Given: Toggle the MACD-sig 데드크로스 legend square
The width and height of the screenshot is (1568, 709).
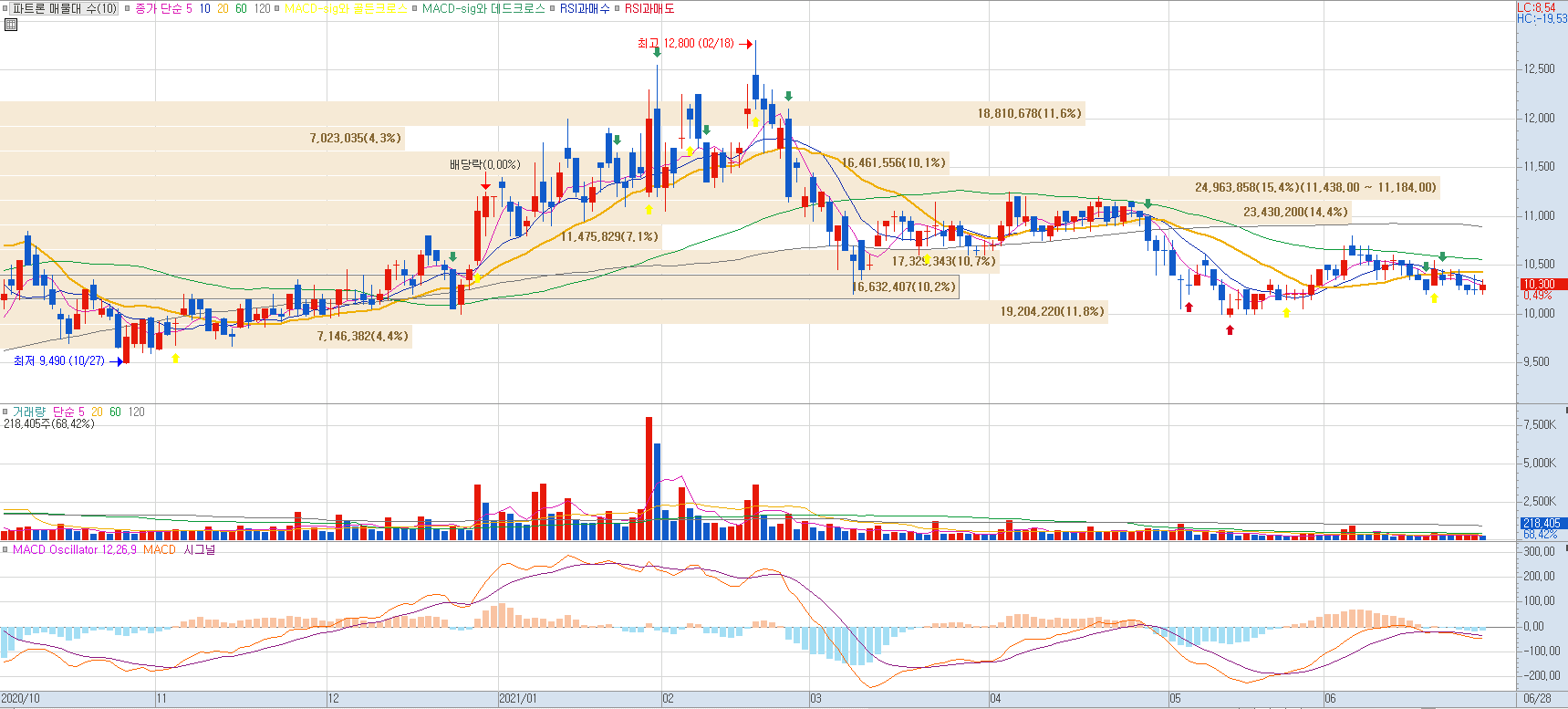Looking at the screenshot, I should click(415, 8).
